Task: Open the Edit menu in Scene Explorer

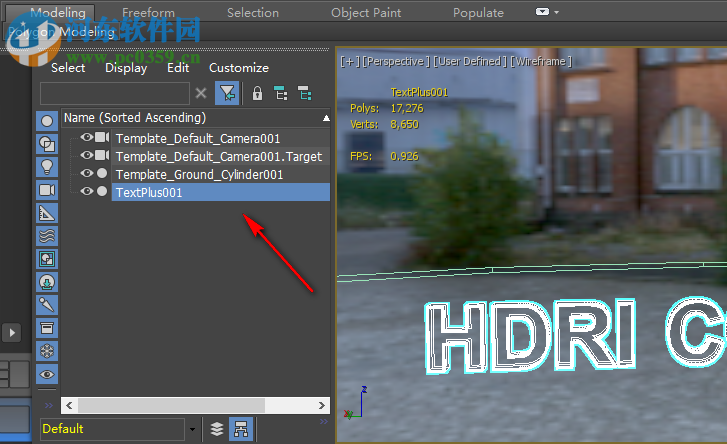Action: (x=178, y=68)
